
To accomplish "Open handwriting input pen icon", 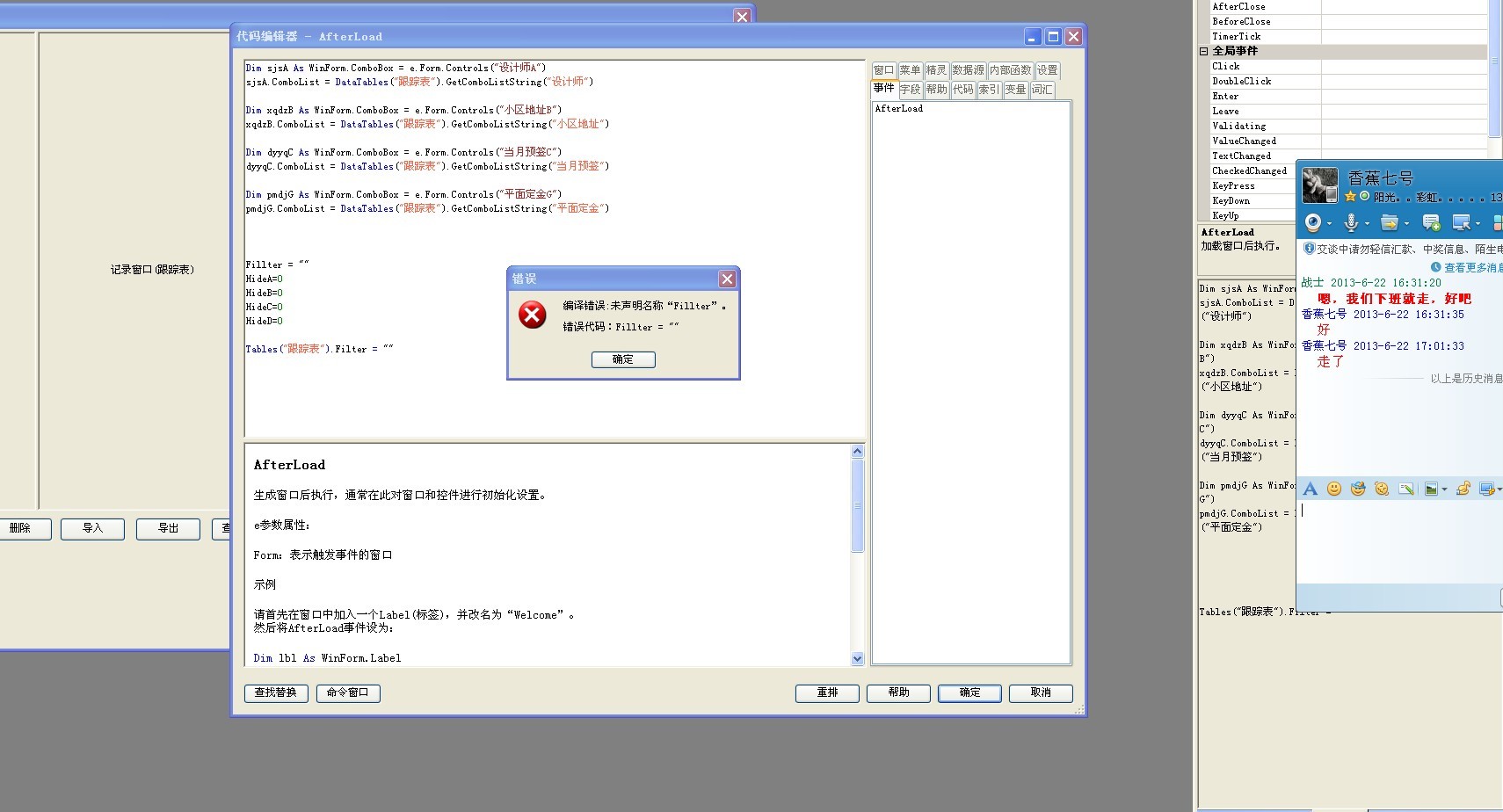I will pyautogui.click(x=1406, y=489).
